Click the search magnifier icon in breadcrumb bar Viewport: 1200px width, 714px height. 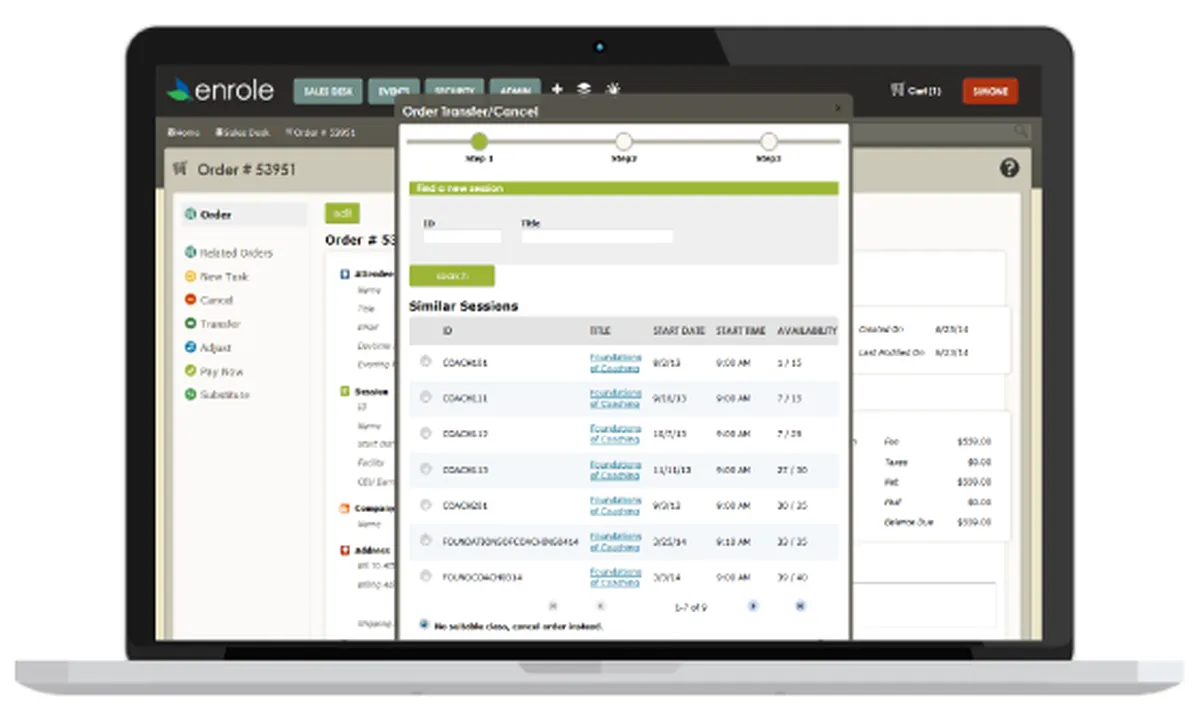(x=1020, y=131)
